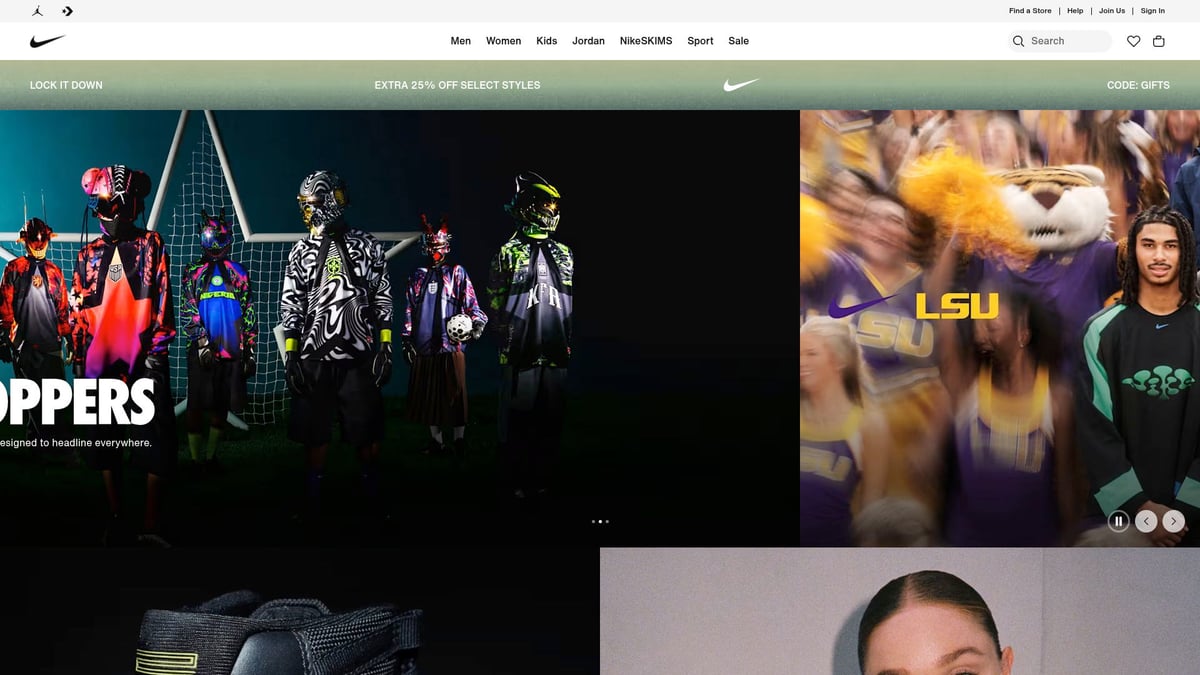Open the Converse brand icon link

pyautogui.click(x=67, y=11)
